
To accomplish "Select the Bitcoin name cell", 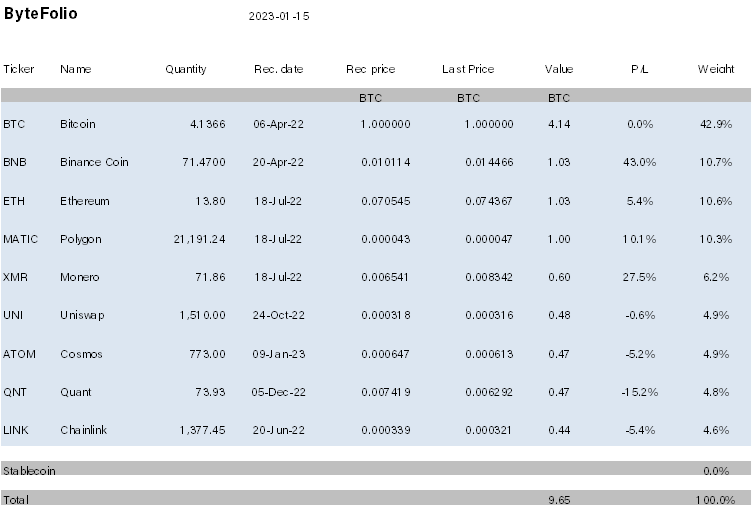I will (x=78, y=124).
